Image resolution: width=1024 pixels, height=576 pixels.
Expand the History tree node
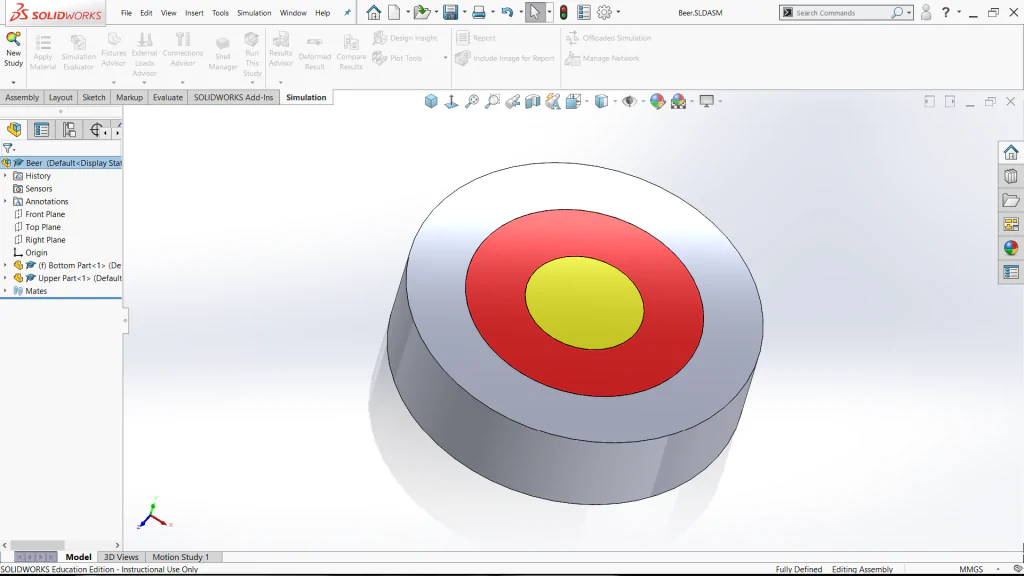(x=6, y=176)
